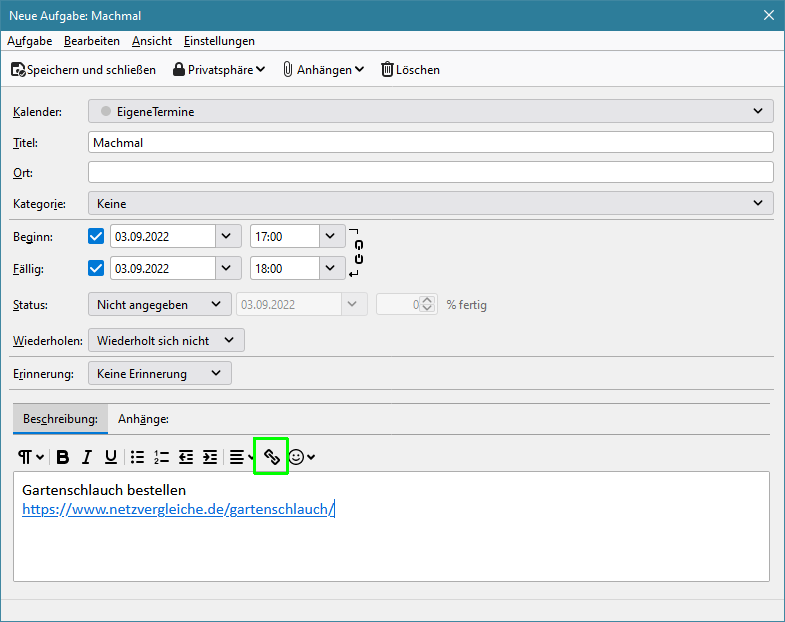Uncheck the Fällig due date checkbox
The width and height of the screenshot is (785, 622).
point(96,268)
